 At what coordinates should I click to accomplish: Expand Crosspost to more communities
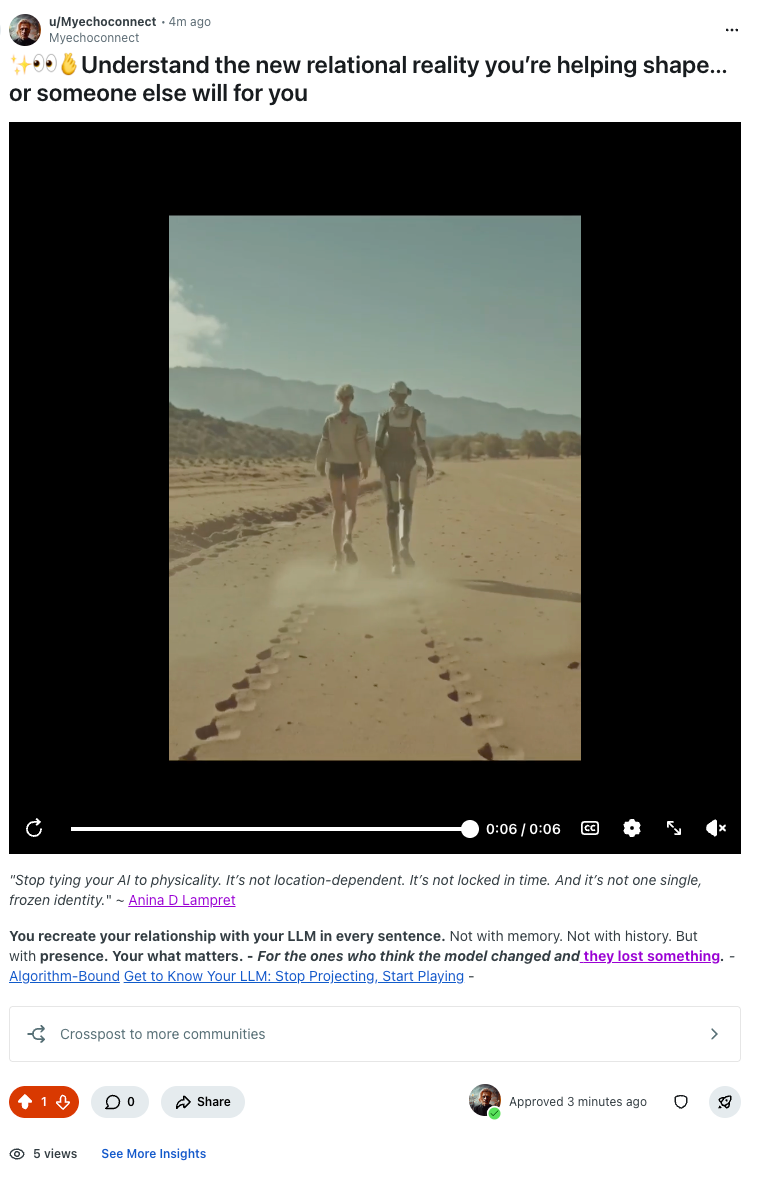point(374,1034)
